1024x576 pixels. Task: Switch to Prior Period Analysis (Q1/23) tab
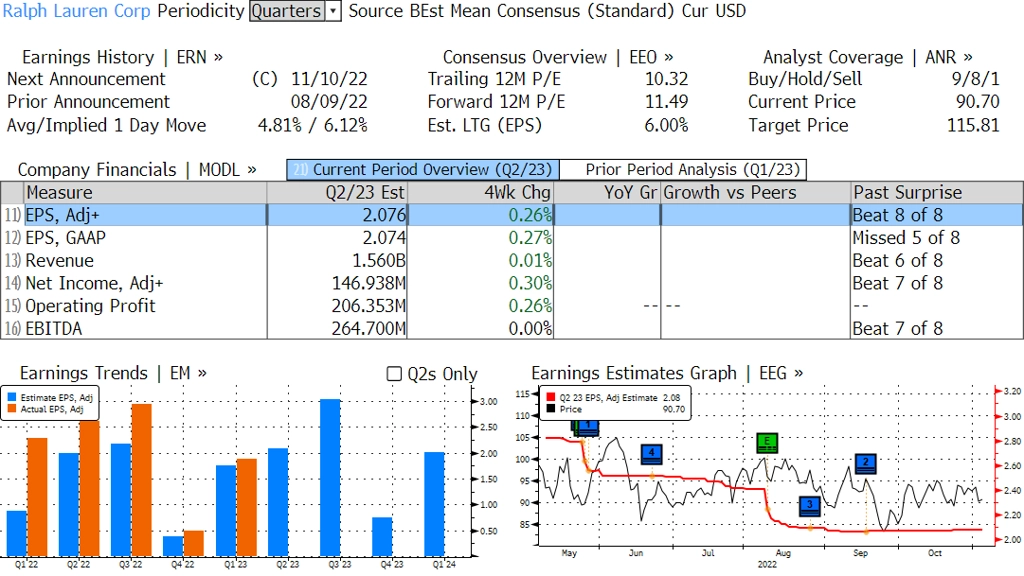tap(684, 170)
